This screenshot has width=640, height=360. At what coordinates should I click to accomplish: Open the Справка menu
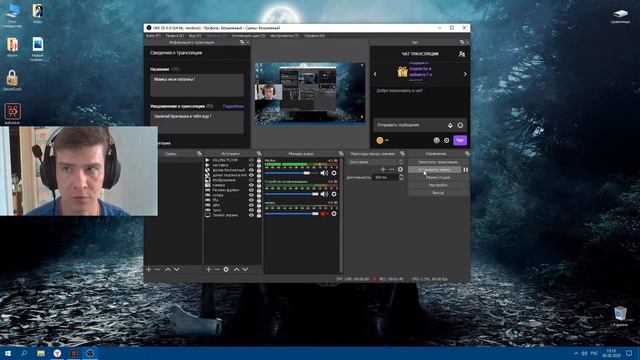coord(314,36)
